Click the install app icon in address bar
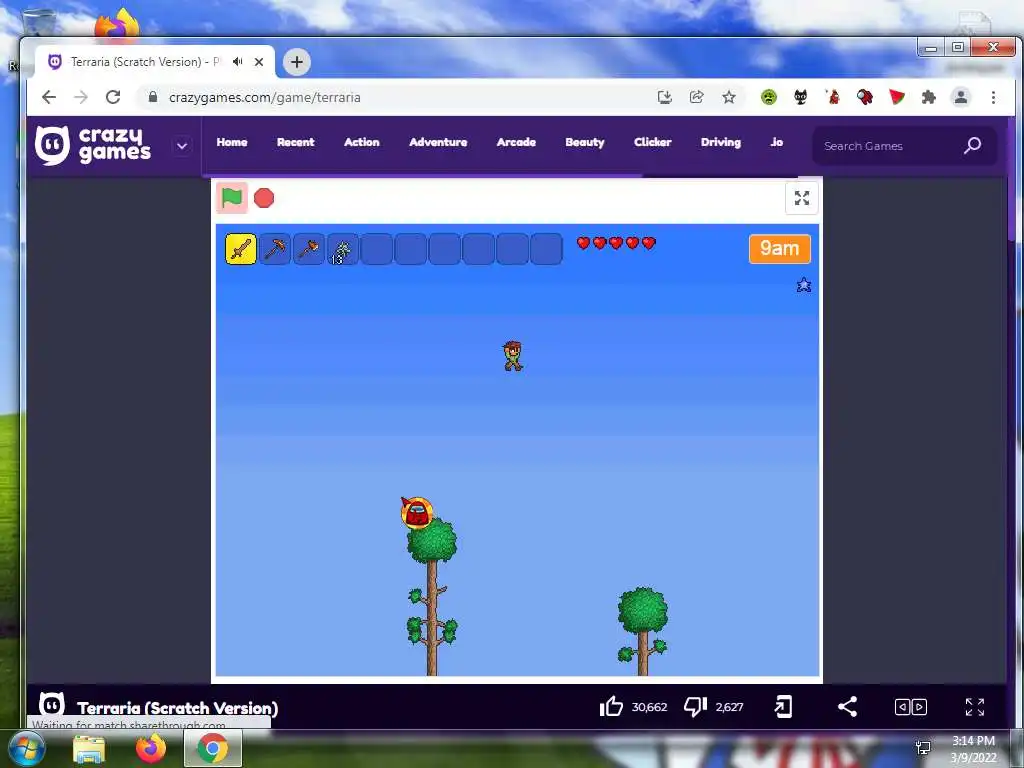This screenshot has height=768, width=1024. (x=664, y=97)
